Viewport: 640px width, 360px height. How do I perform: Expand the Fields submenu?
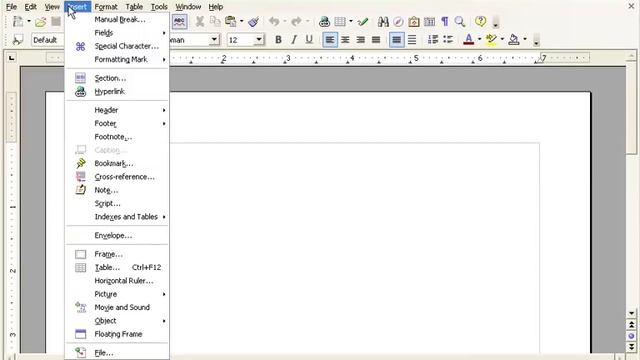coord(117,33)
